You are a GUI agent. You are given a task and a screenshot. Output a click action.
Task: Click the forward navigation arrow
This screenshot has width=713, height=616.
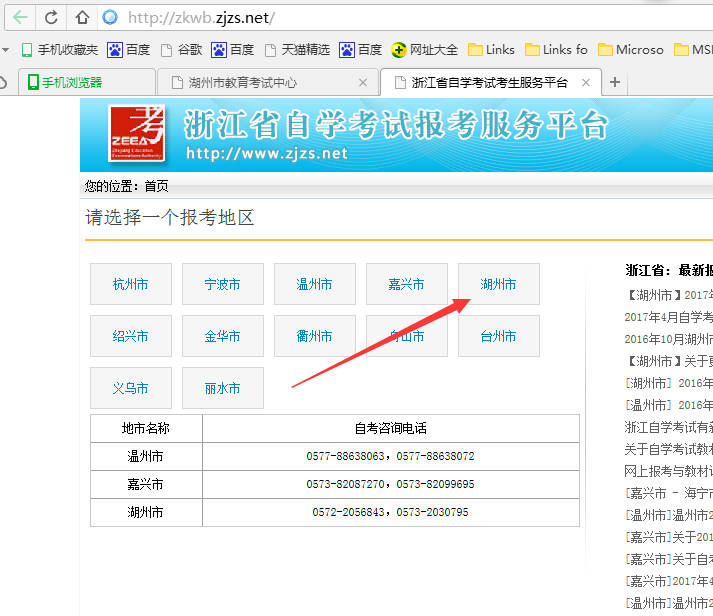point(50,18)
